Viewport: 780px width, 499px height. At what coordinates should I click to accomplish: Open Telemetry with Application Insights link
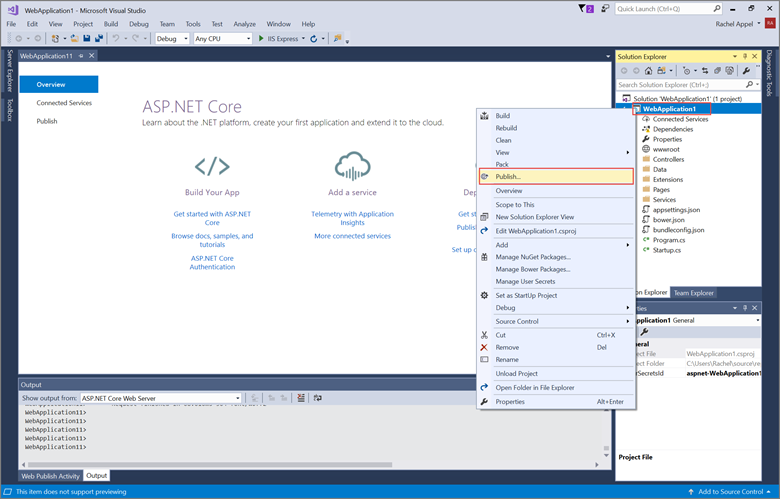point(353,218)
